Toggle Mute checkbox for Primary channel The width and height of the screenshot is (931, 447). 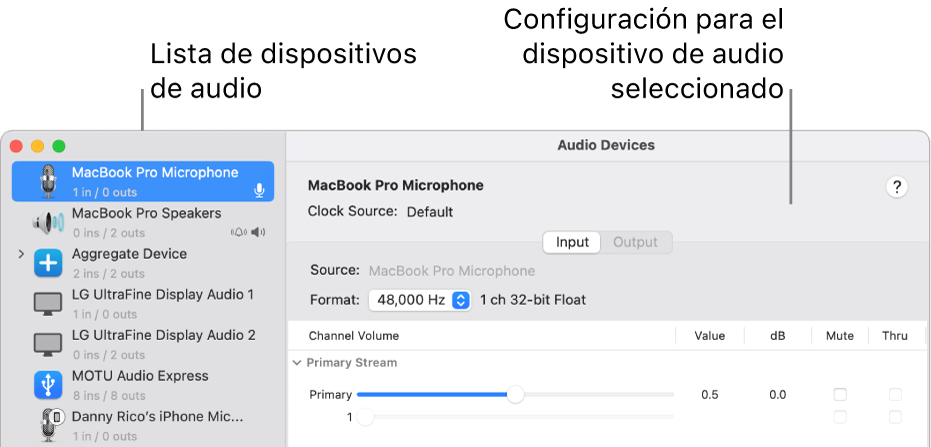840,394
